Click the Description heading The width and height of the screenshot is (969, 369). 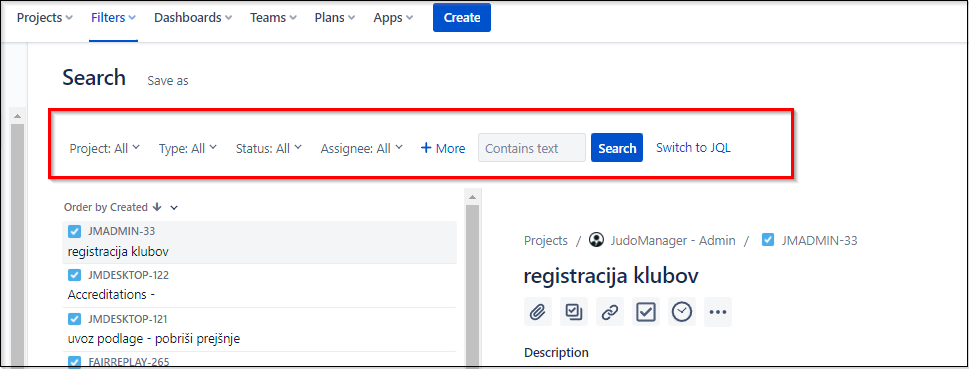point(556,352)
